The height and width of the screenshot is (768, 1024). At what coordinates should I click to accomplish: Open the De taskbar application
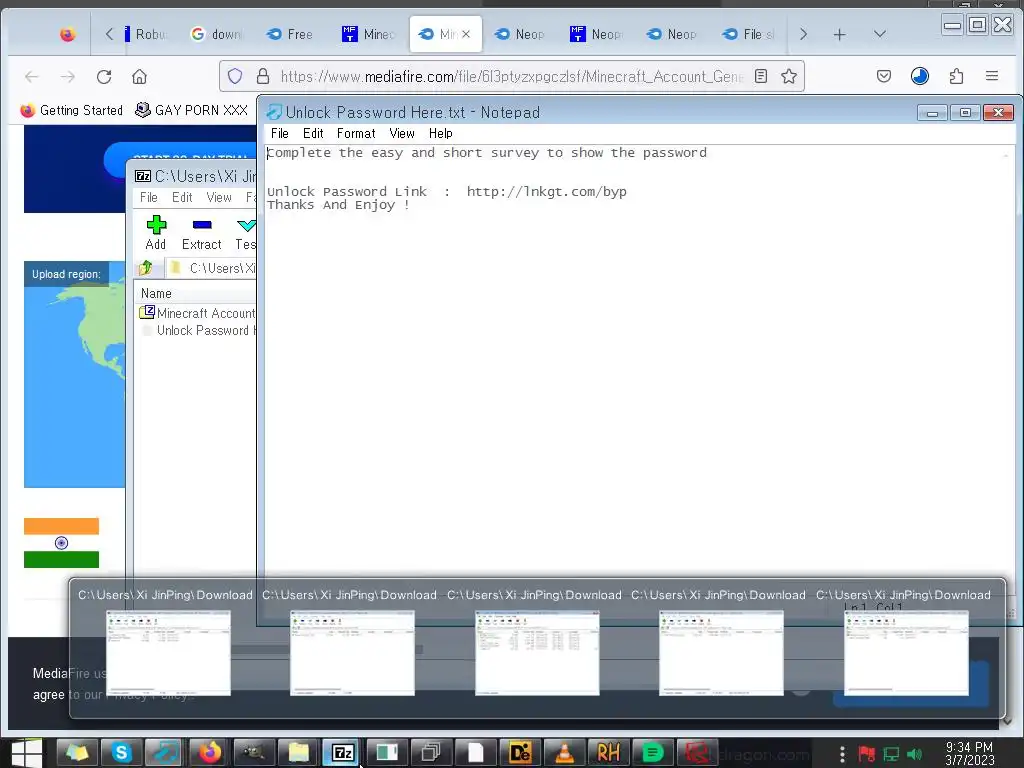[520, 753]
